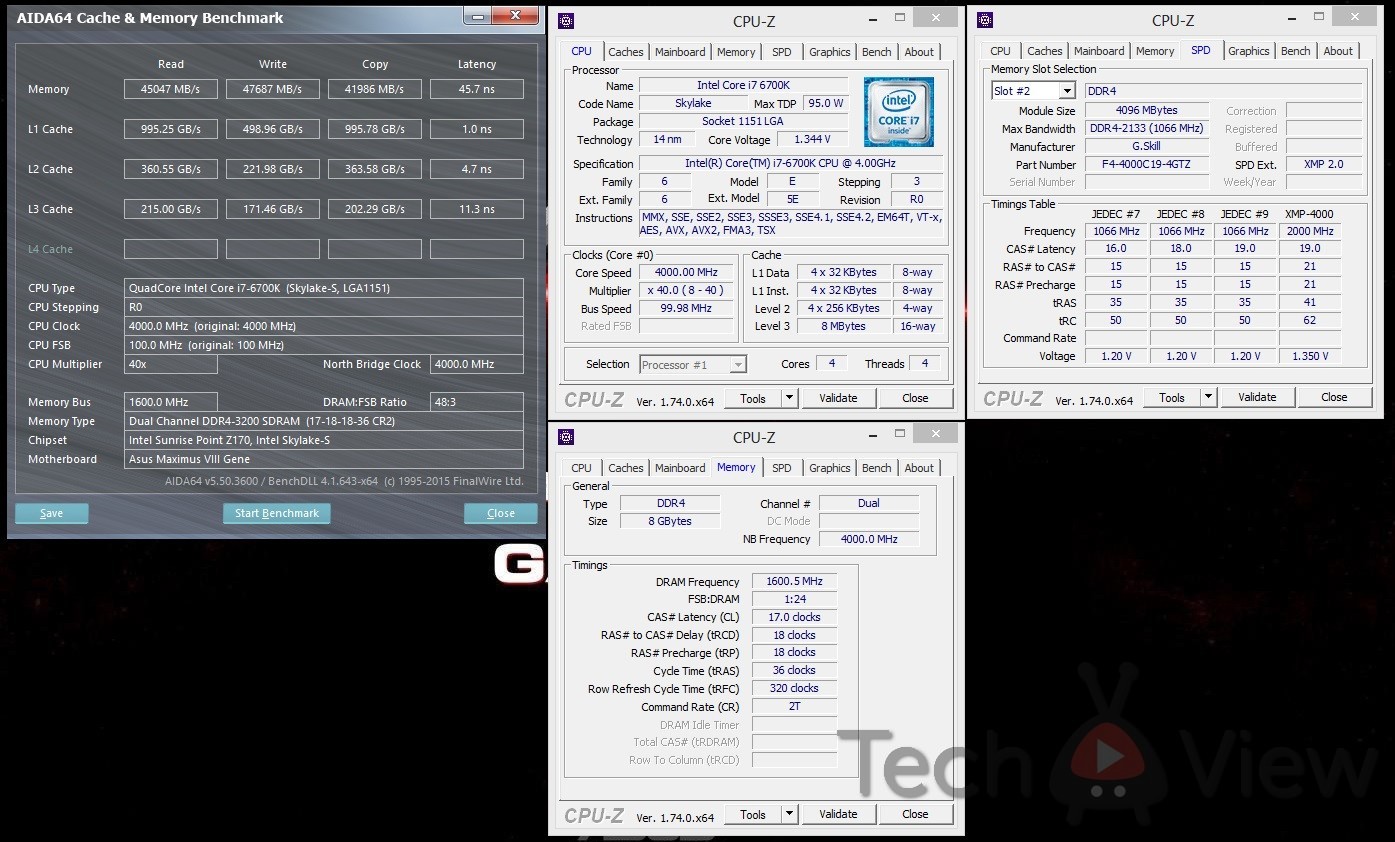Click Validate in the CPU tab window

click(838, 398)
